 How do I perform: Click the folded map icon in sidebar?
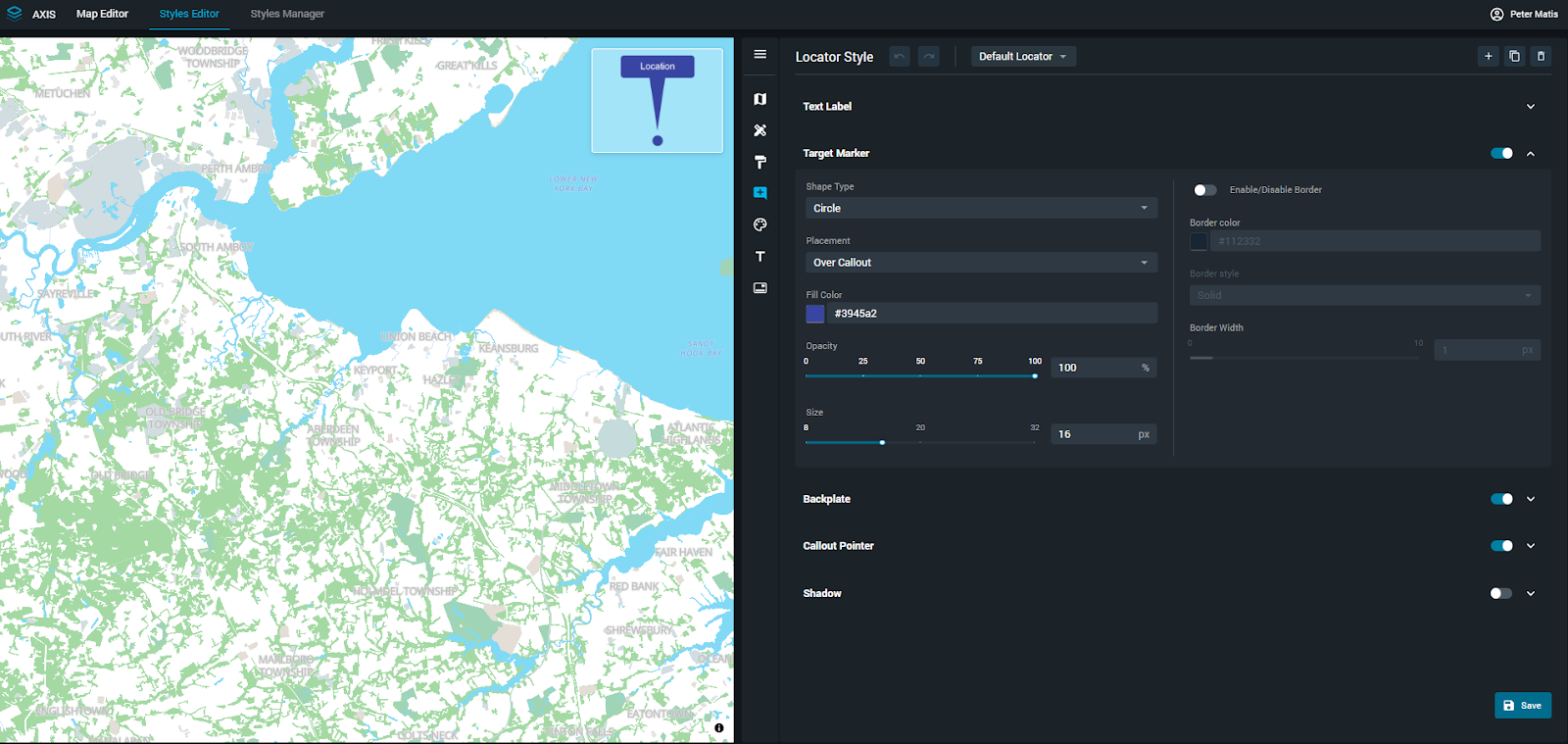[x=759, y=99]
